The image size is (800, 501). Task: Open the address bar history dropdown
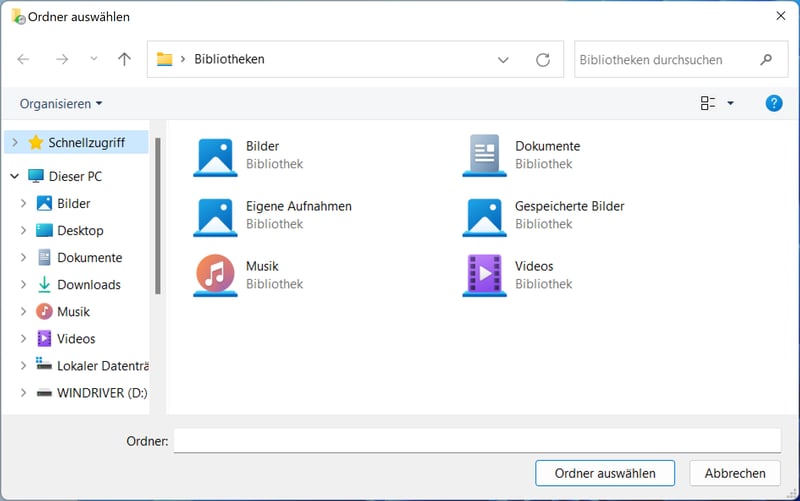coord(503,60)
